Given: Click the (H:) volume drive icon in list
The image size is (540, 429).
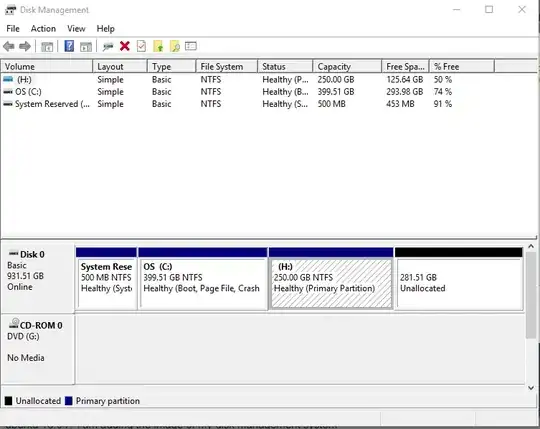Looking at the screenshot, I should click(8, 80).
